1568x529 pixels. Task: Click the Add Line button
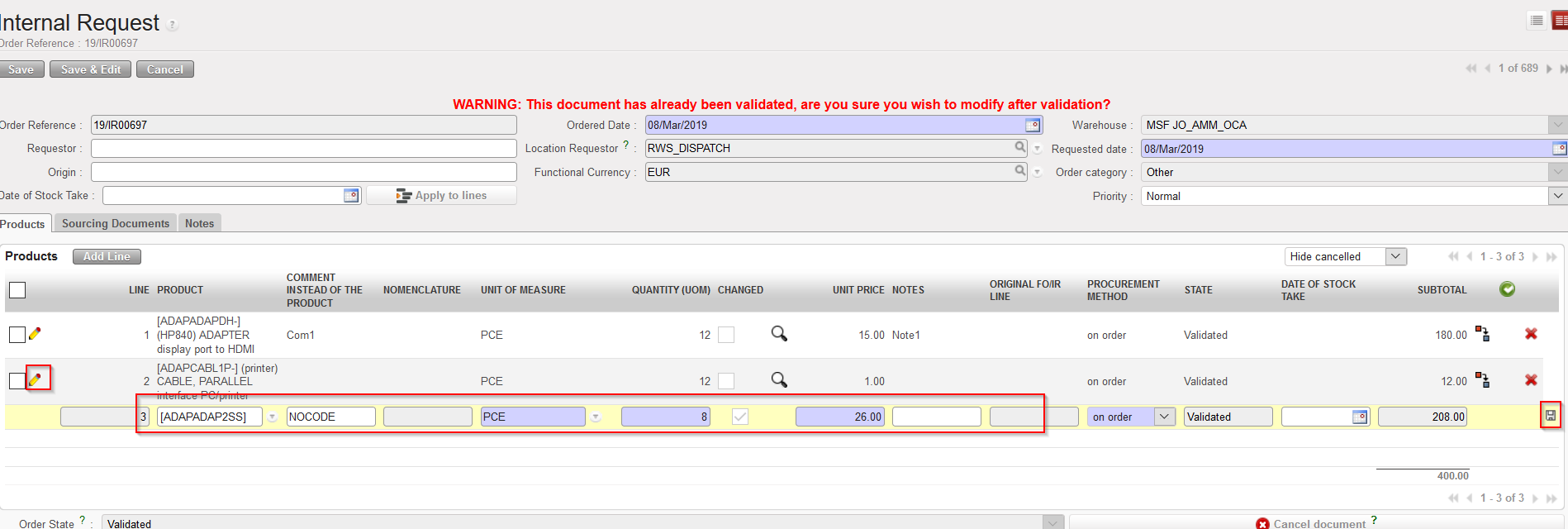click(107, 256)
